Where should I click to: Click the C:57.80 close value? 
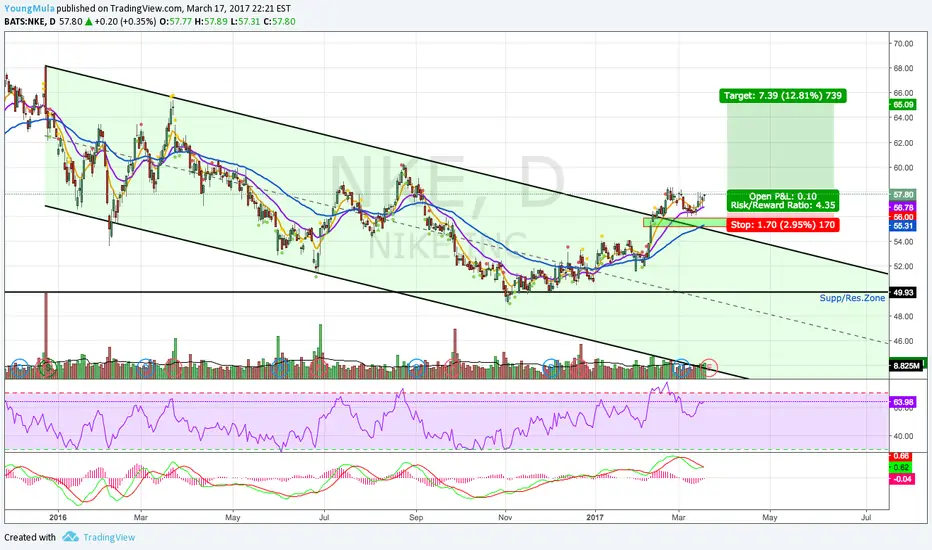279,21
